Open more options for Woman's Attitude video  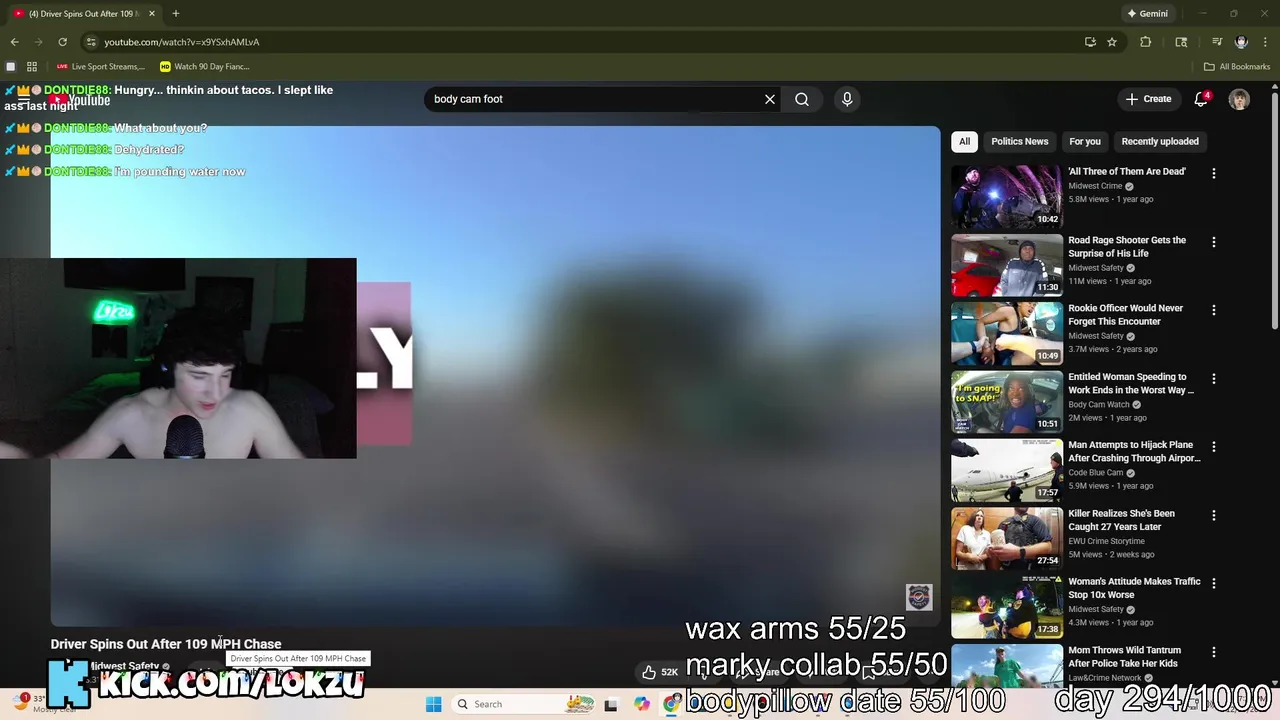tap(1214, 583)
